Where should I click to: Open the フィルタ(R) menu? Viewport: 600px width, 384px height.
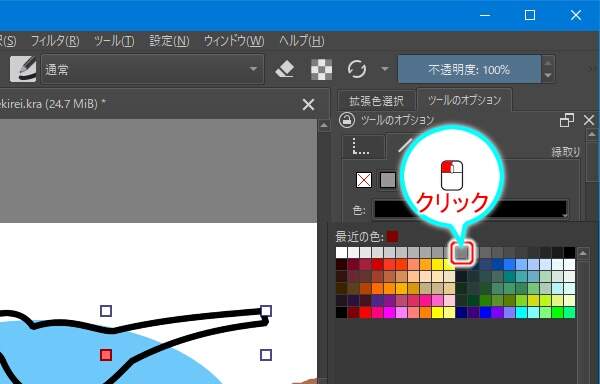click(55, 41)
